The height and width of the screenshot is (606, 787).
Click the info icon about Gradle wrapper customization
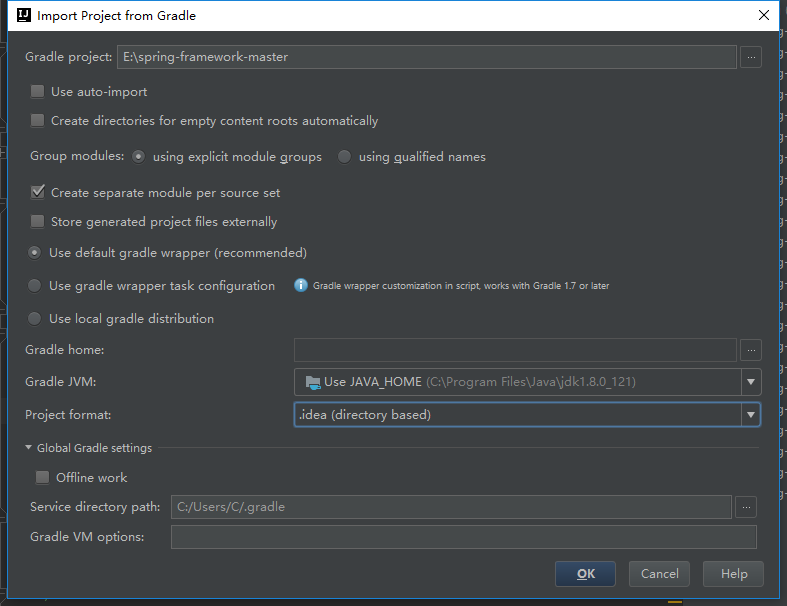coord(301,285)
